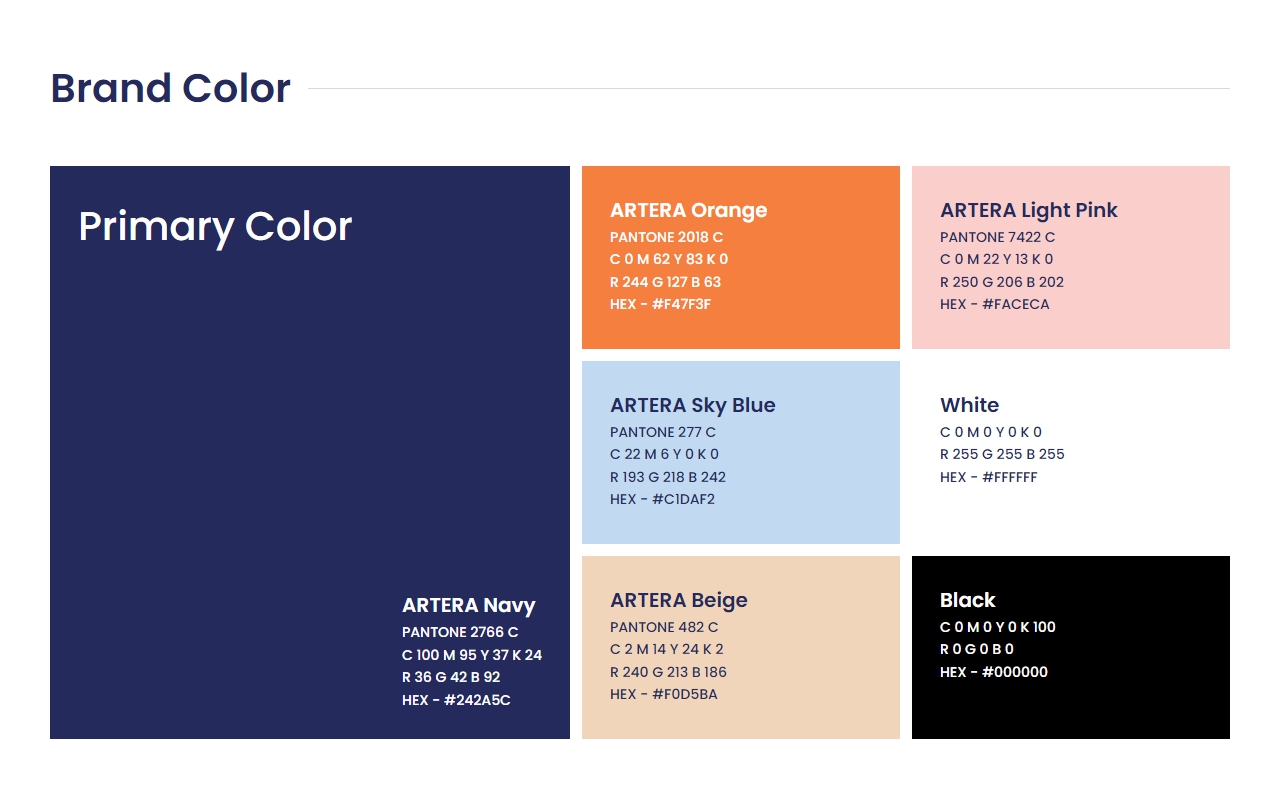1278x803 pixels.
Task: Select the PANTONE 2766 C line
Action: (x=460, y=632)
